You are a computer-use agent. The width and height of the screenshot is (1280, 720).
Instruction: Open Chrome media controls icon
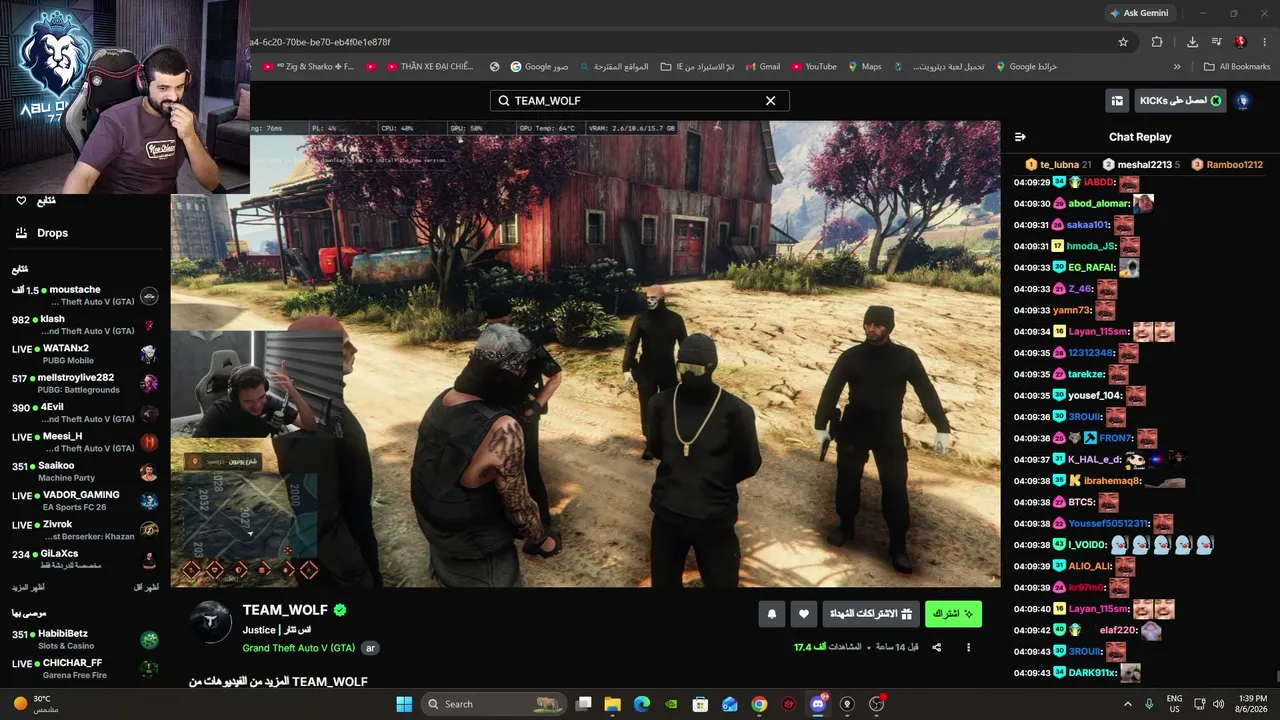click(1216, 42)
